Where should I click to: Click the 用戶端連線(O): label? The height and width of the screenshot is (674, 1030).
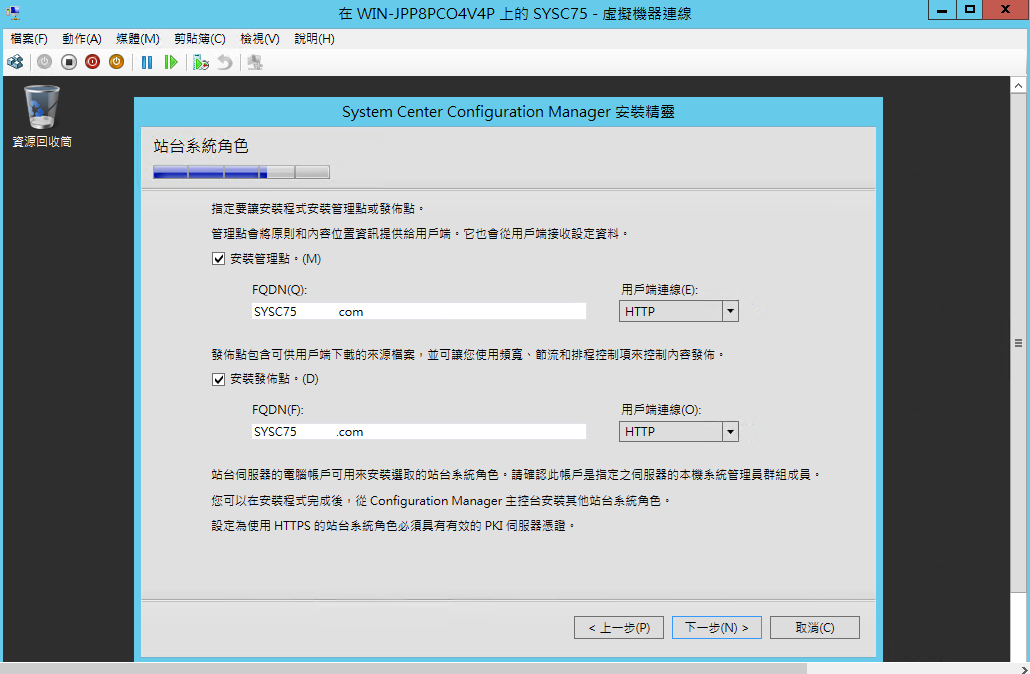[661, 410]
